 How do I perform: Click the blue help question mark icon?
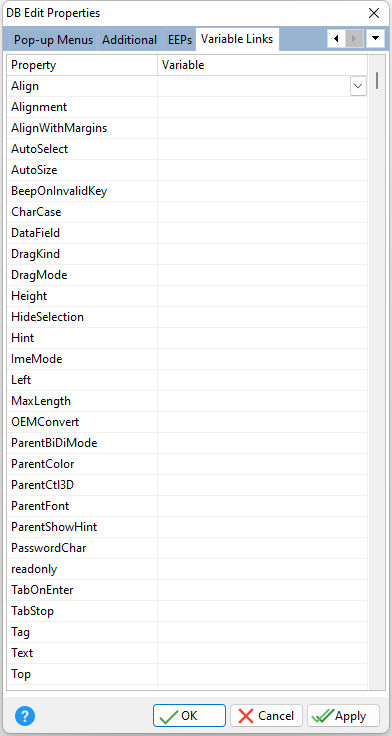pyautogui.click(x=25, y=716)
